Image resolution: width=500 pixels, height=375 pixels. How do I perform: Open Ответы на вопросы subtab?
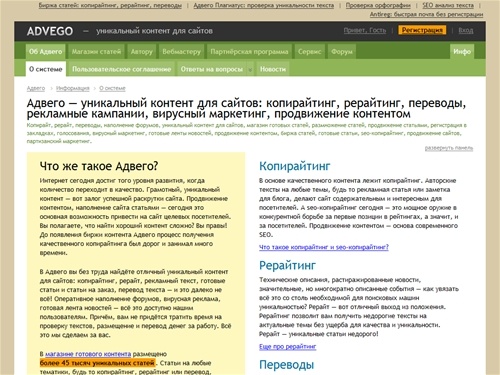[x=212, y=69]
